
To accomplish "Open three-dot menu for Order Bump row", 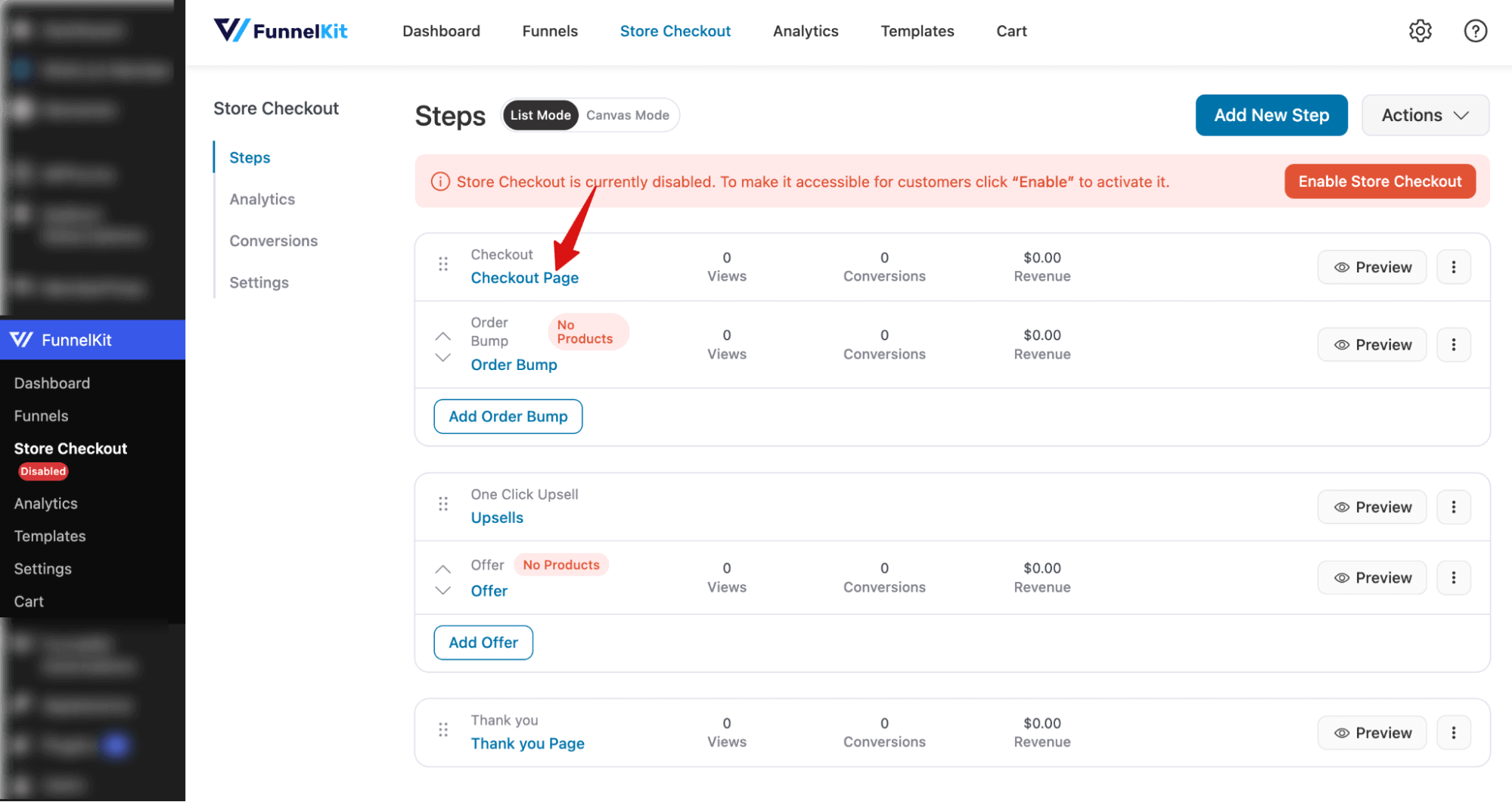I will 1453,345.
